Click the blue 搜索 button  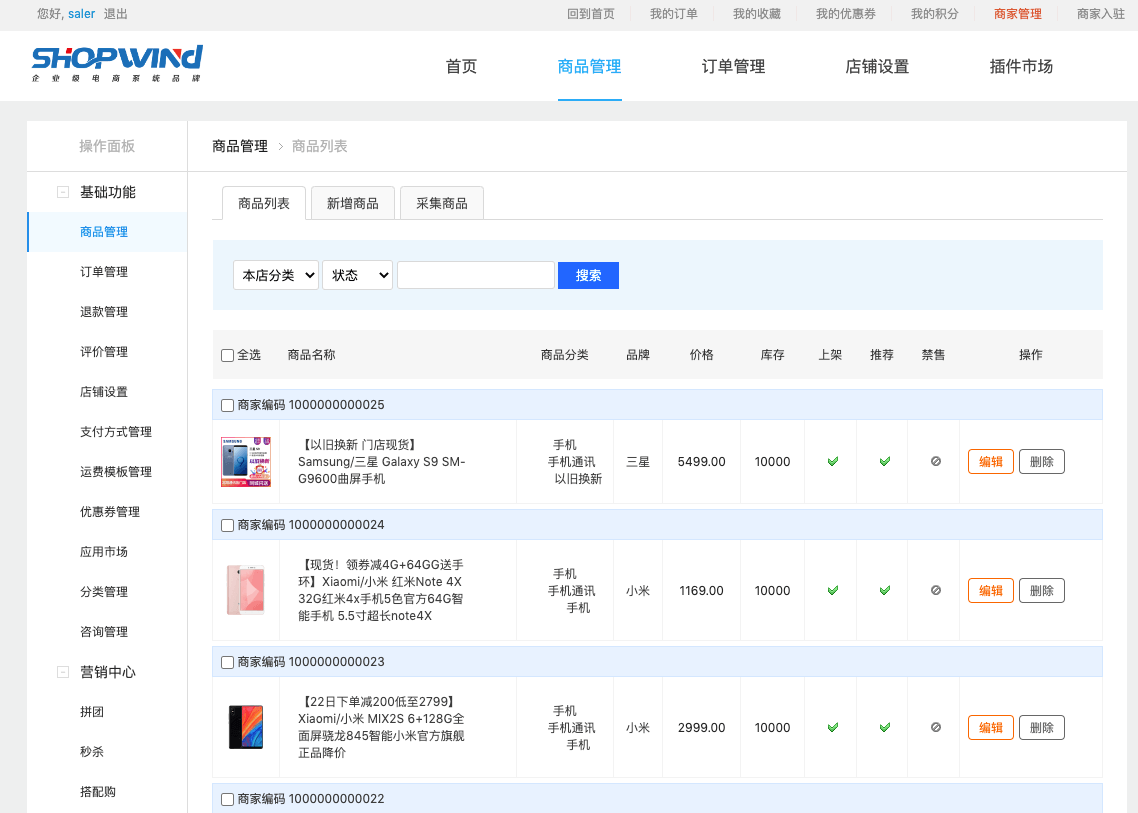(x=589, y=275)
